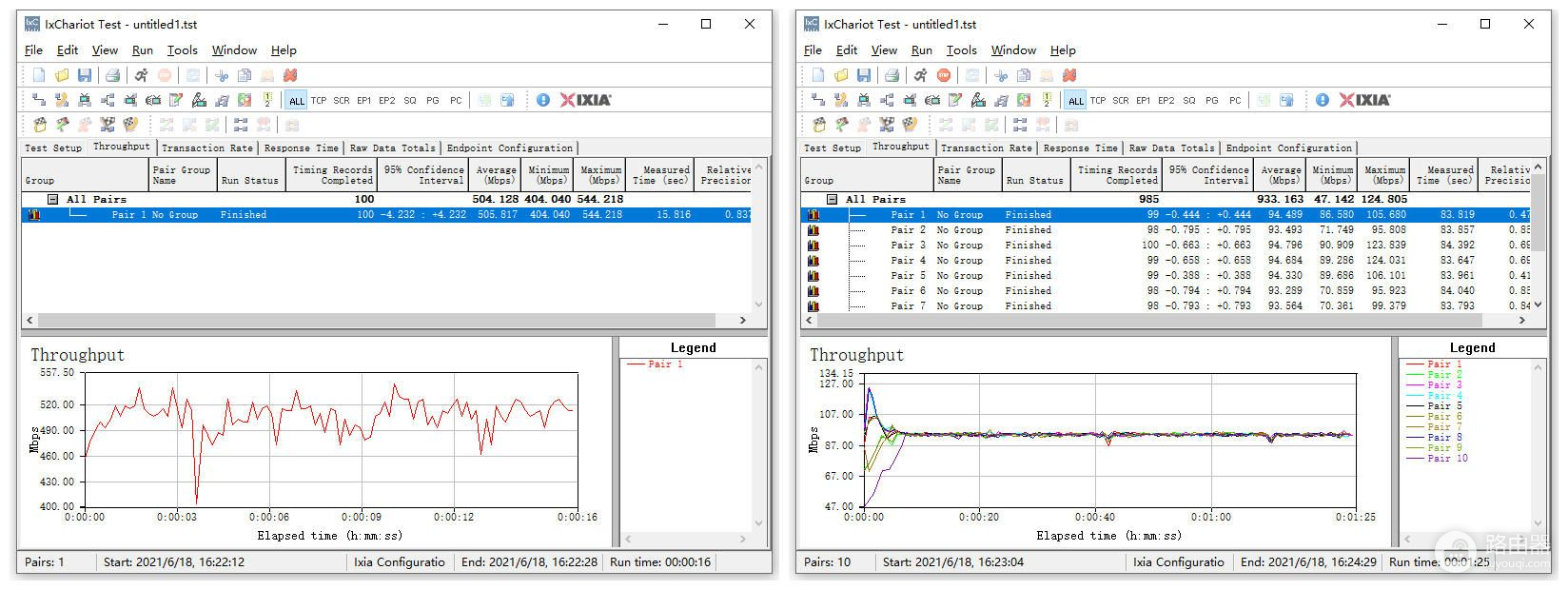The width and height of the screenshot is (1568, 590).
Task: Click Print icon in left window toolbar
Action: (x=112, y=75)
